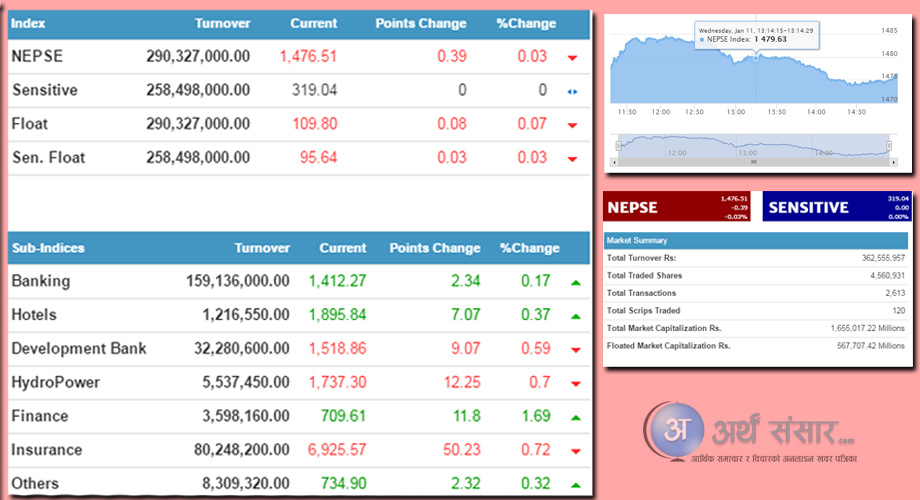
Task: Click the NEPSE row label
Action: pyautogui.click(x=37, y=56)
